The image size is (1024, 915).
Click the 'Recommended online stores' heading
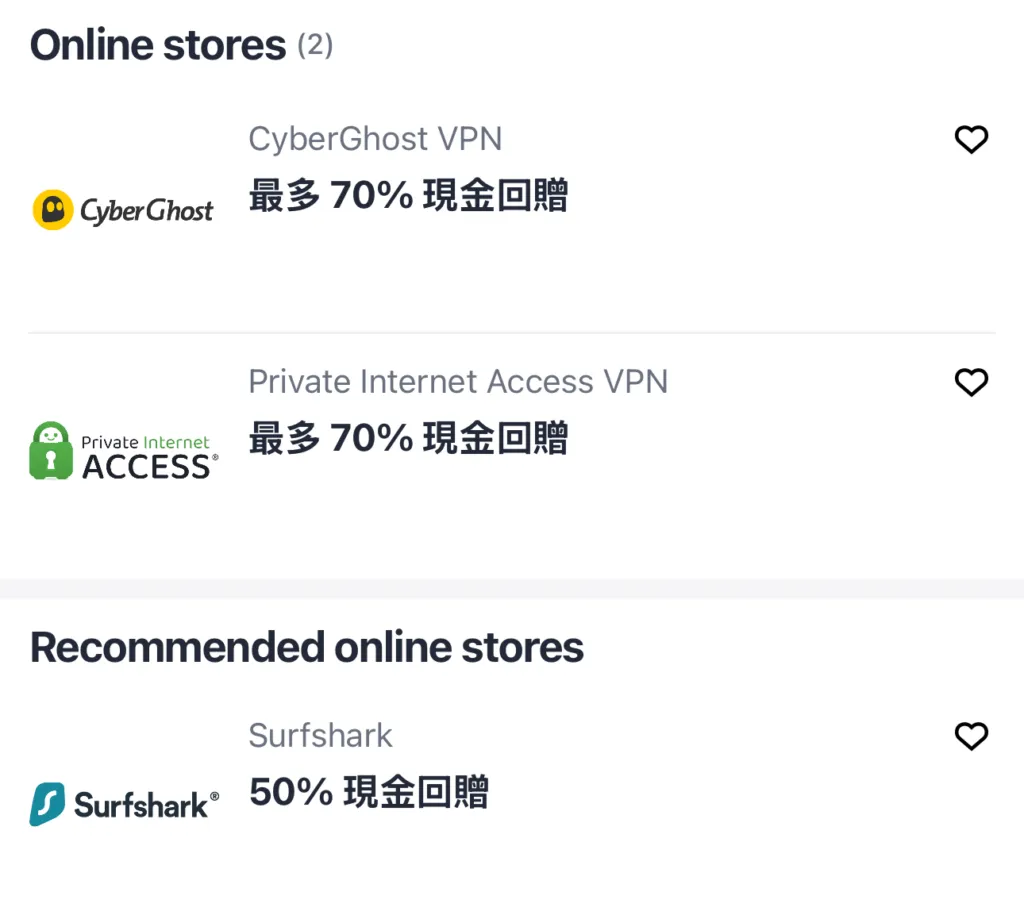click(307, 648)
